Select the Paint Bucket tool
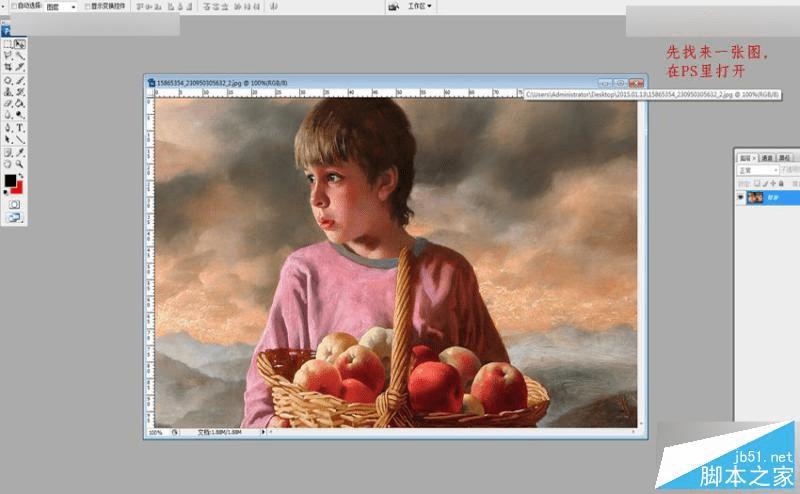 pos(19,104)
